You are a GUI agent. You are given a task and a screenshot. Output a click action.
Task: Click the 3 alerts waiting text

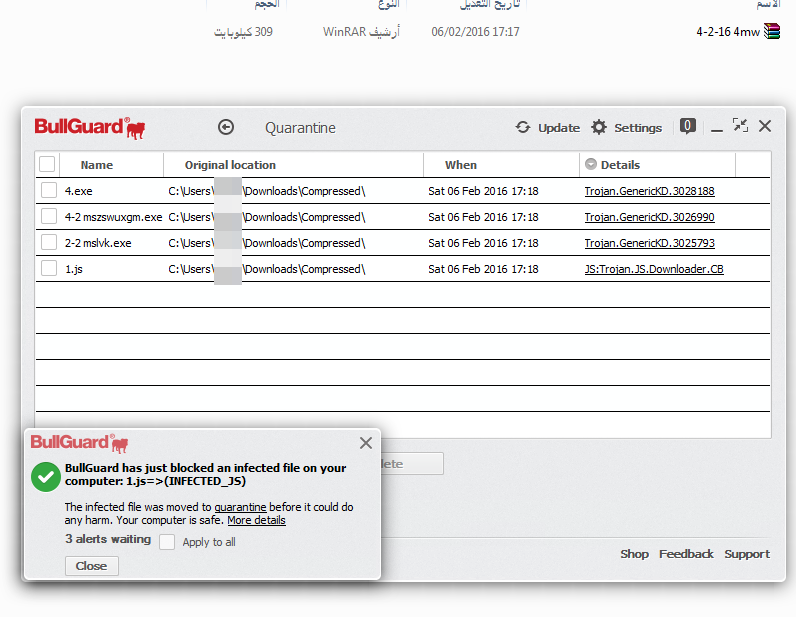[108, 539]
